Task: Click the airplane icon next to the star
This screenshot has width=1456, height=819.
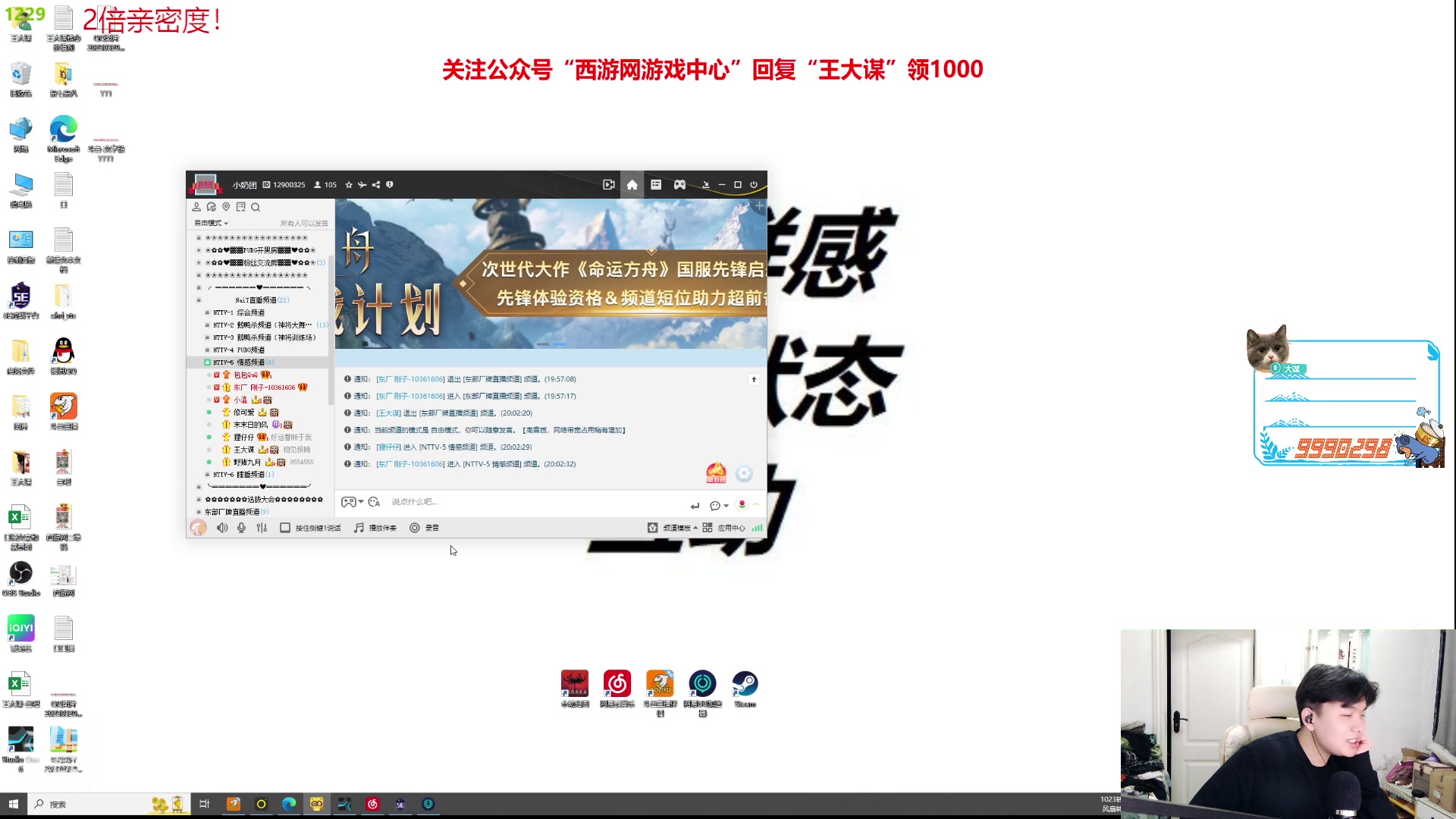Action: (362, 184)
